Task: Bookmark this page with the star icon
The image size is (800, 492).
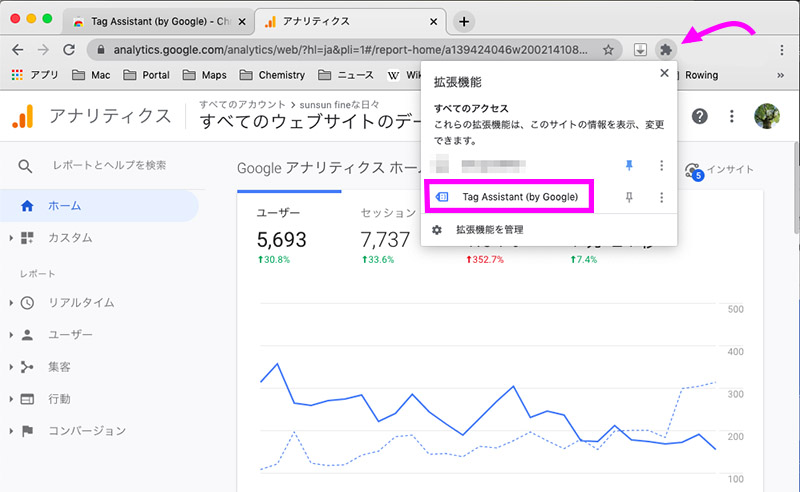Action: [608, 50]
